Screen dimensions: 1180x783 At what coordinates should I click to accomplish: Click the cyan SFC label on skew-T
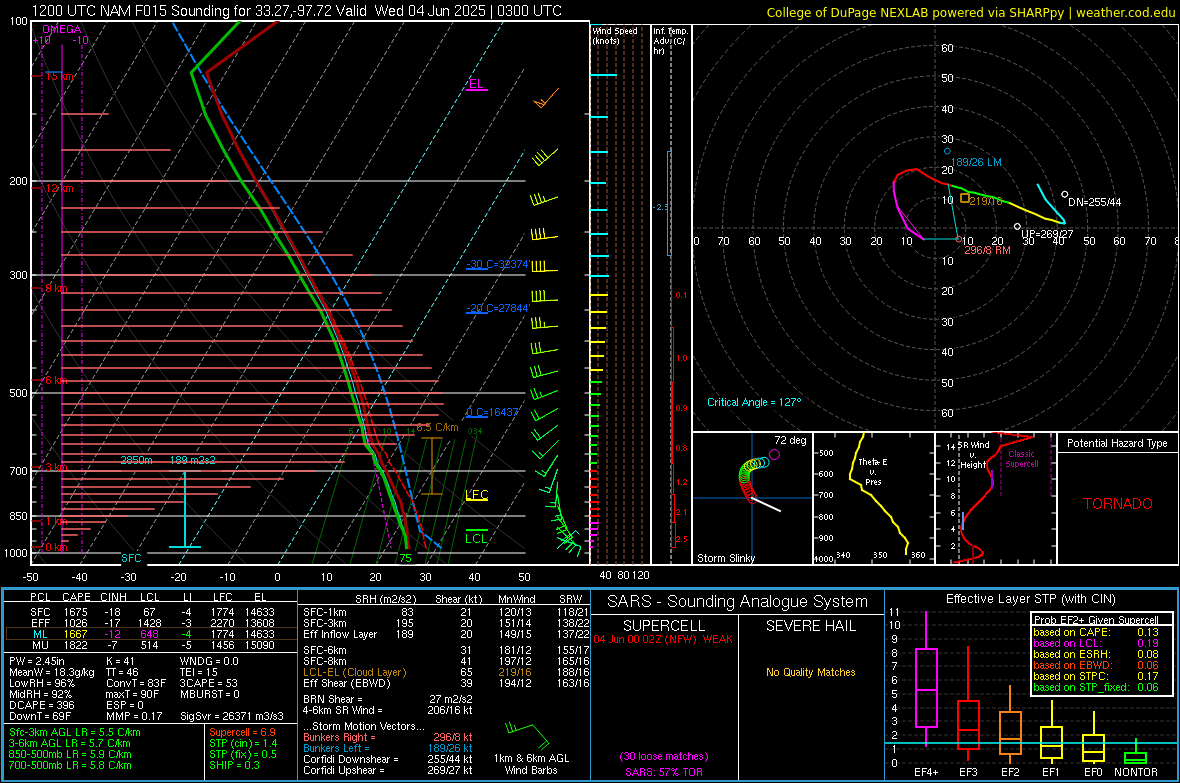pyautogui.click(x=131, y=558)
